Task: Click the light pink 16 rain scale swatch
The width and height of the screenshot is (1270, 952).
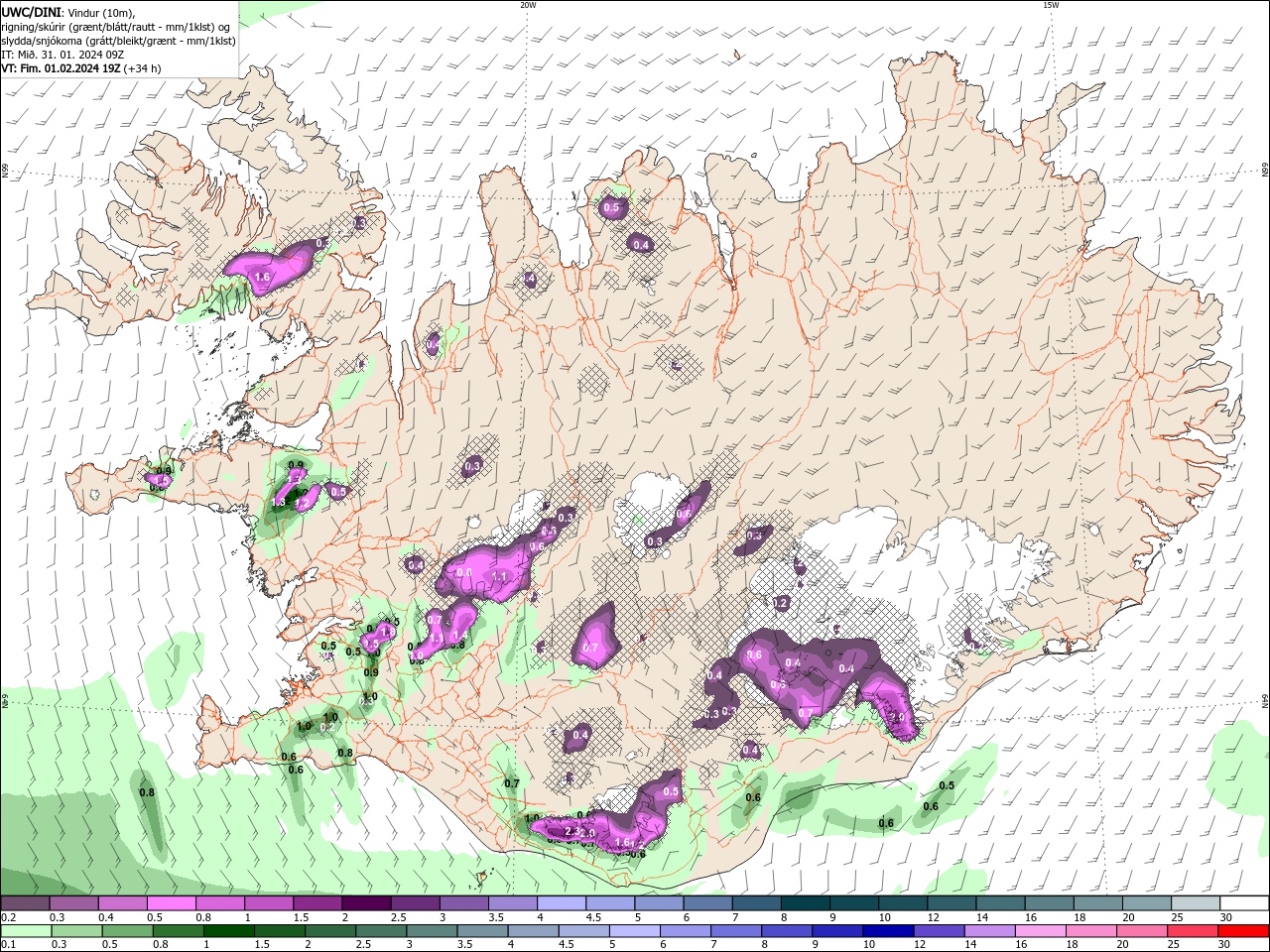Action: click(1042, 931)
